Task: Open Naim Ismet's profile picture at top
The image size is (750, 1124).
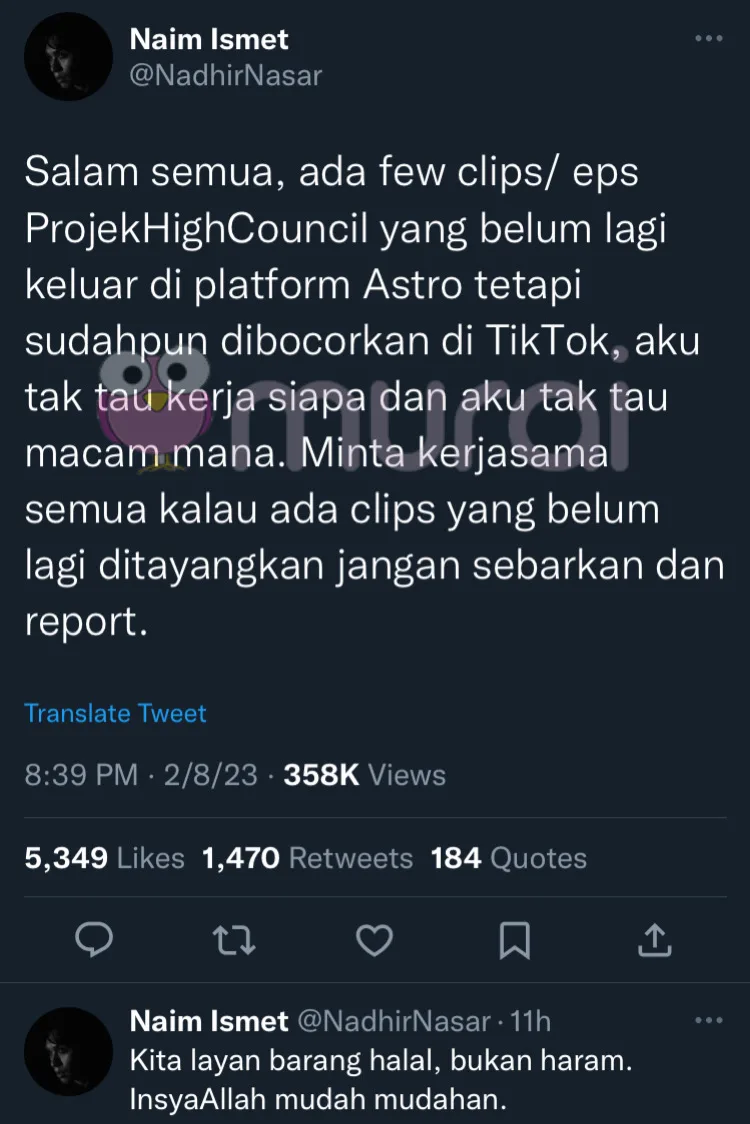Action: click(68, 57)
